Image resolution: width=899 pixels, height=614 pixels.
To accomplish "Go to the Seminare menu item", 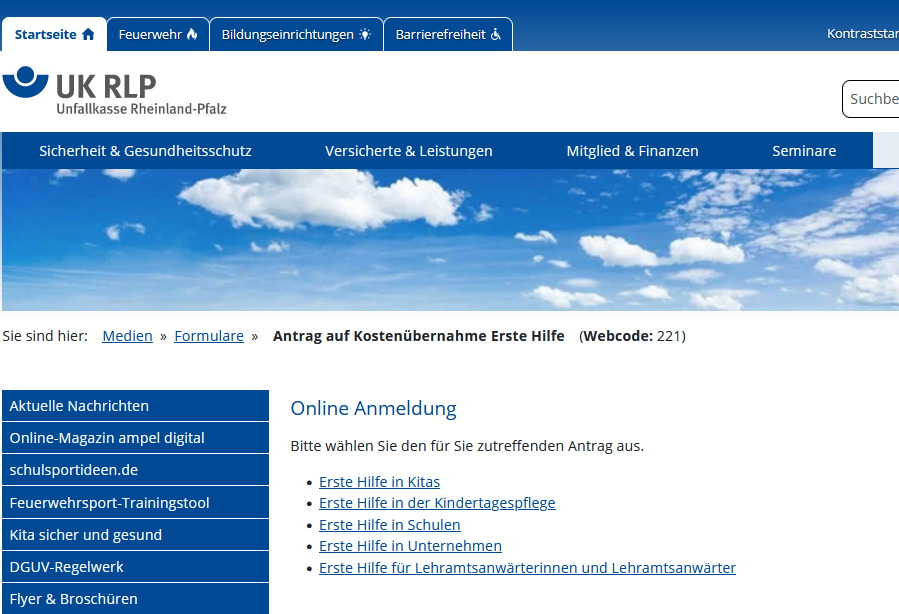I will [x=803, y=151].
